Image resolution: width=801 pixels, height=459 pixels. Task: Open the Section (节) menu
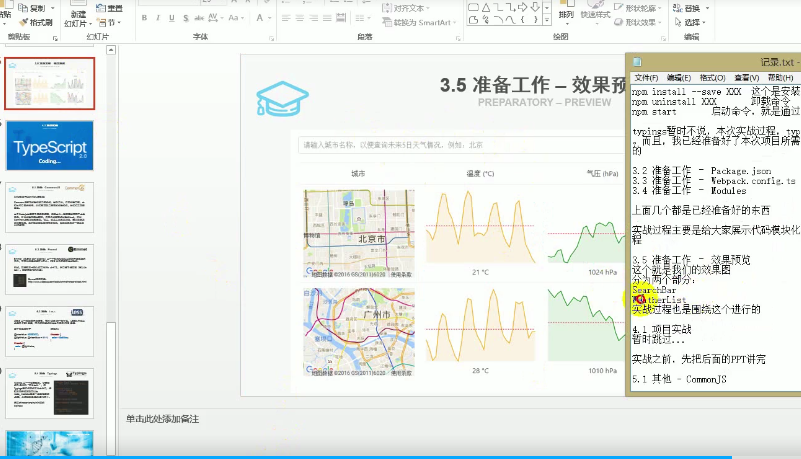(x=109, y=22)
